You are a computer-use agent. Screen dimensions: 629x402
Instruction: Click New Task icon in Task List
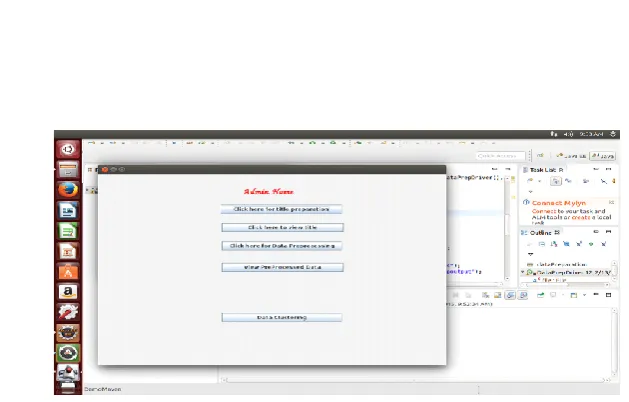point(530,181)
